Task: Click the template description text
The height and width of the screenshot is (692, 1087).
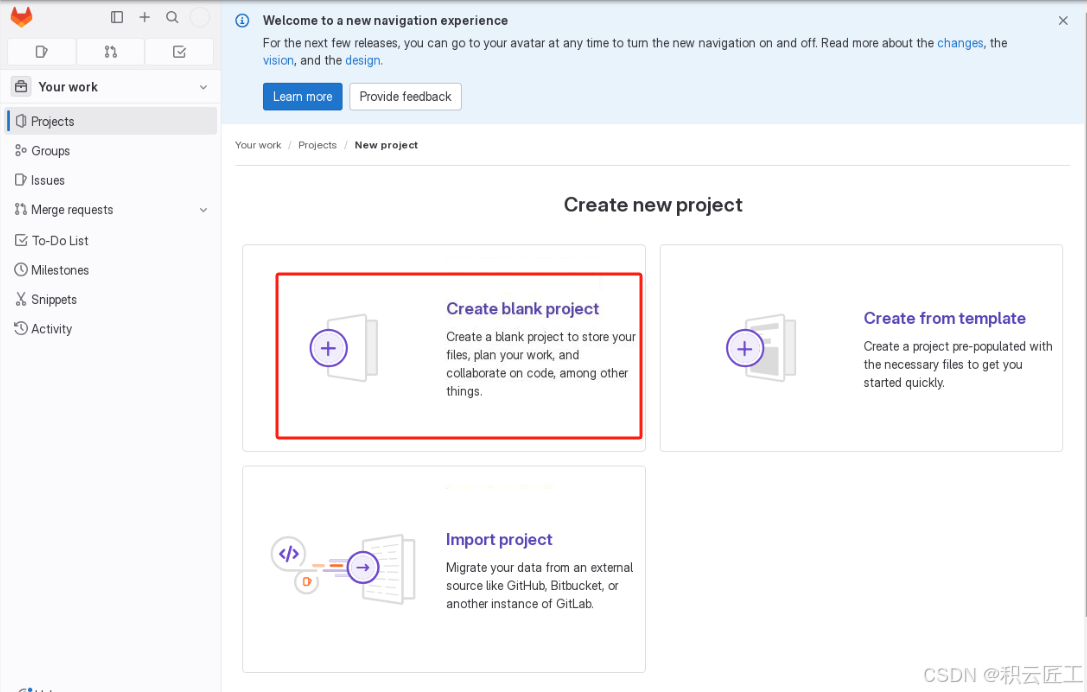Action: (957, 364)
